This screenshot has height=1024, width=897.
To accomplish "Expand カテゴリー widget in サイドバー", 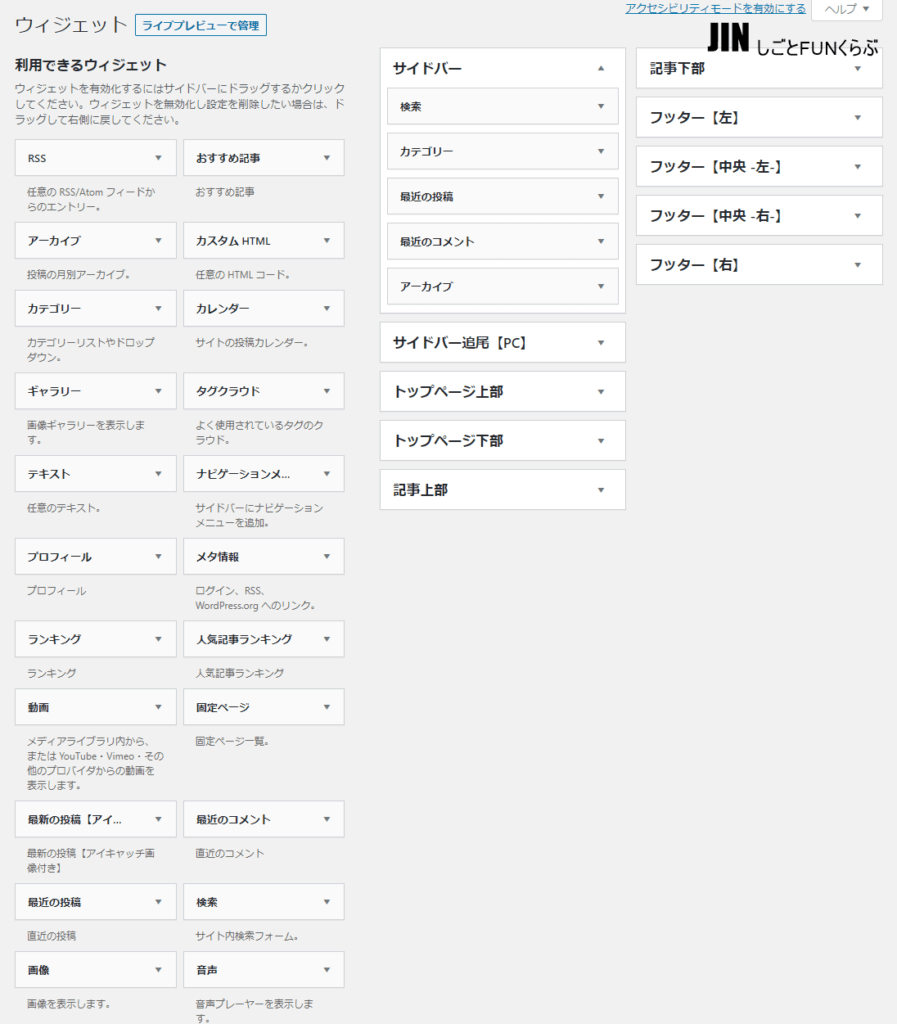I will pyautogui.click(x=601, y=151).
